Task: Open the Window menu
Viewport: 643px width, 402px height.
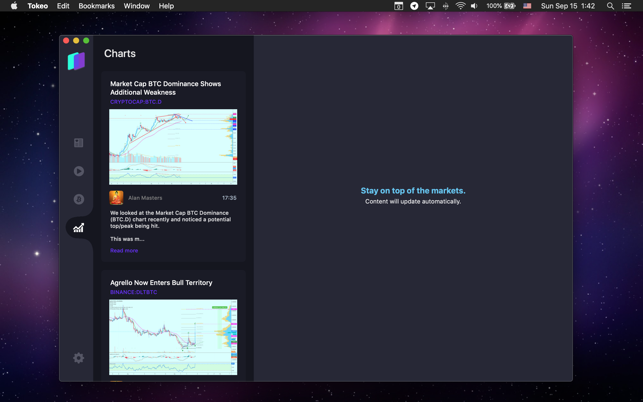Action: [137, 6]
